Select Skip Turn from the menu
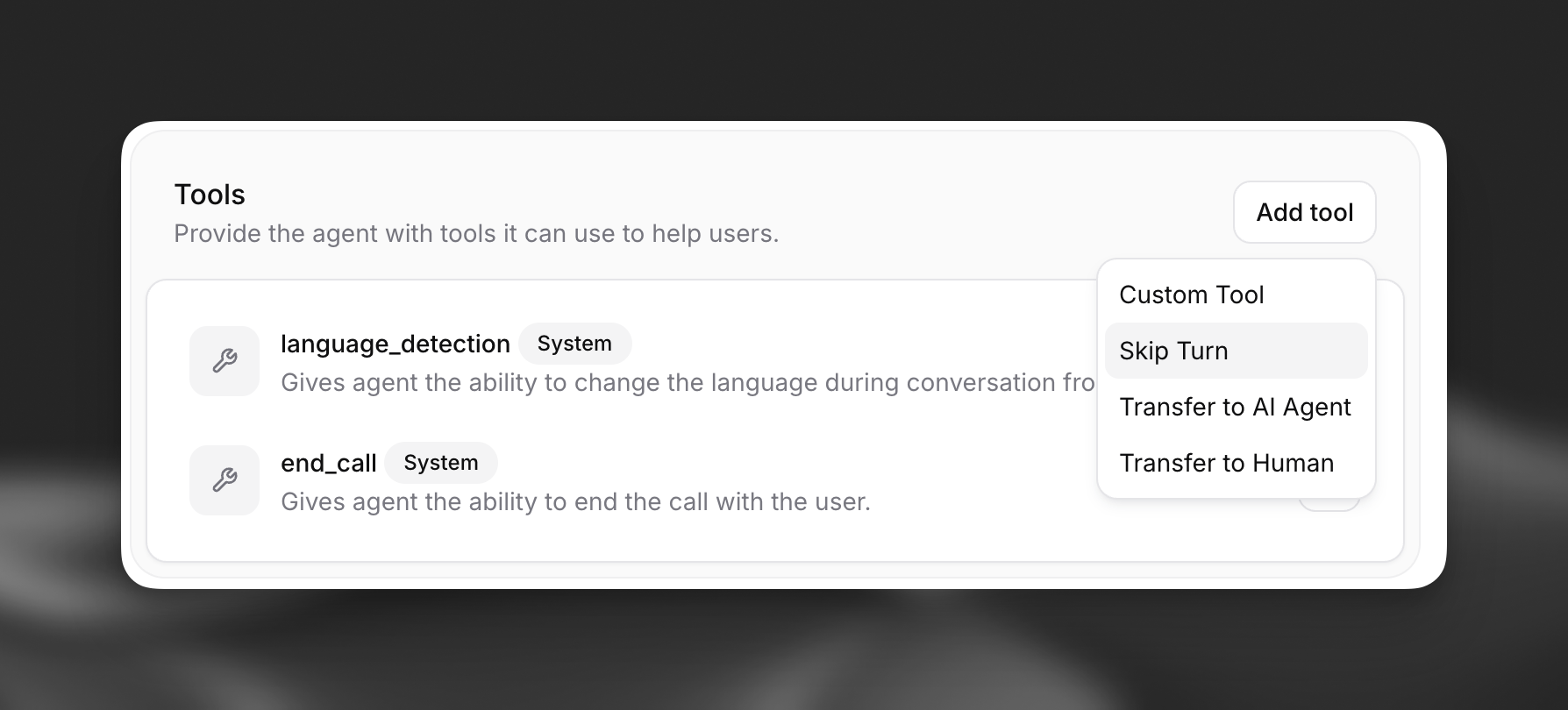 (1173, 351)
